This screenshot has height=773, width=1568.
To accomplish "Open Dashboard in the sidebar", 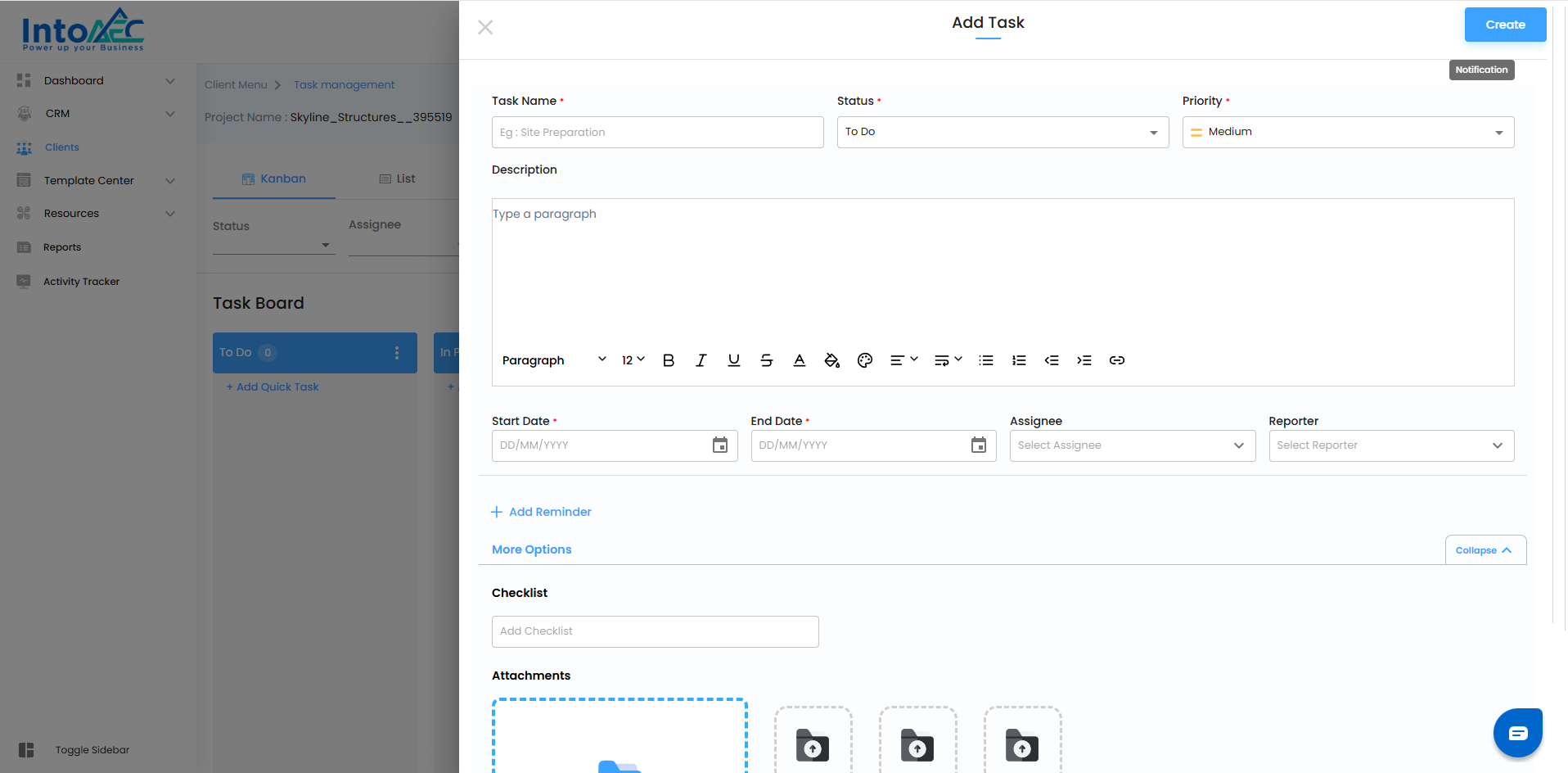I will pyautogui.click(x=74, y=80).
